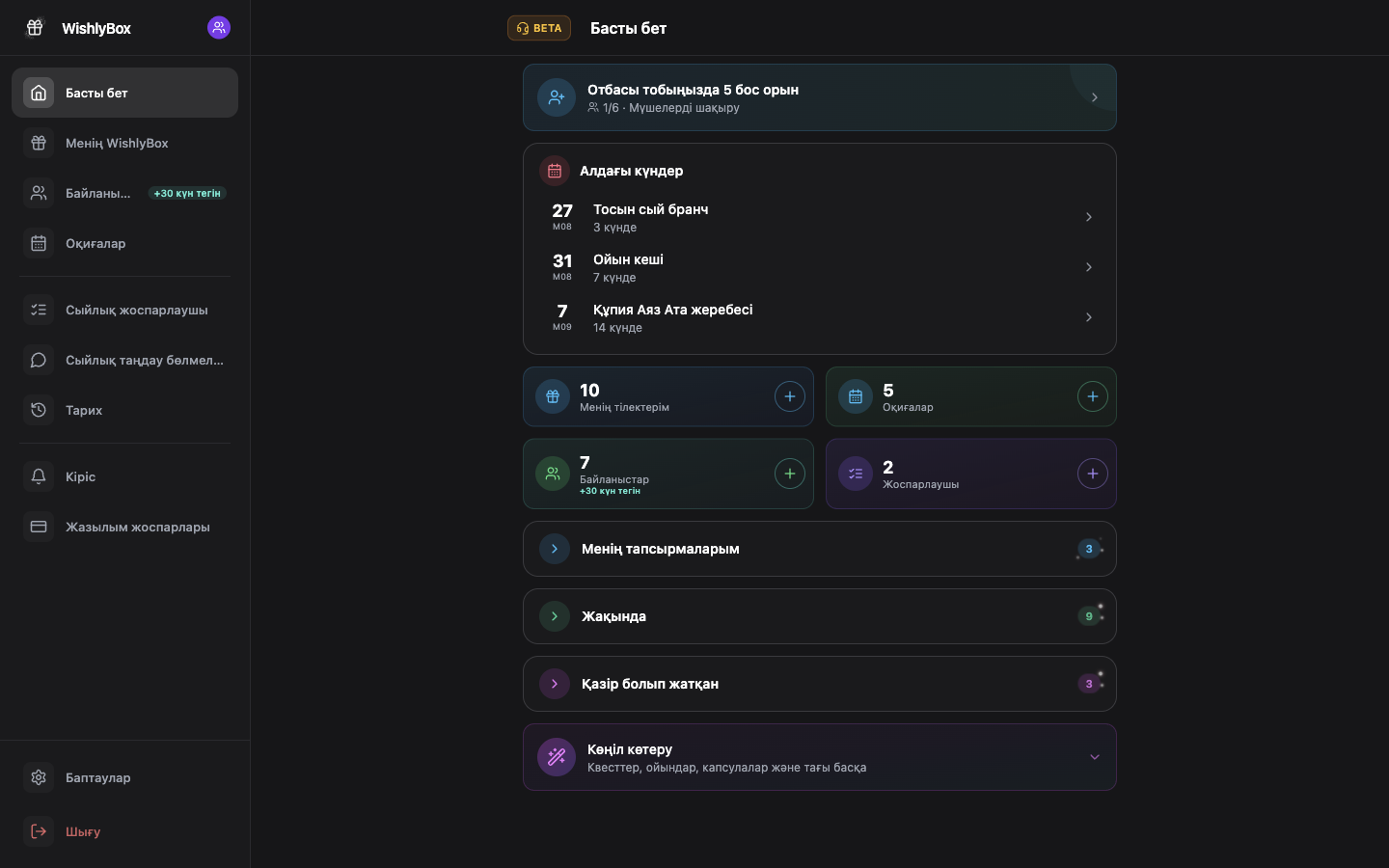Click the purple profile avatar icon

[x=219, y=28]
